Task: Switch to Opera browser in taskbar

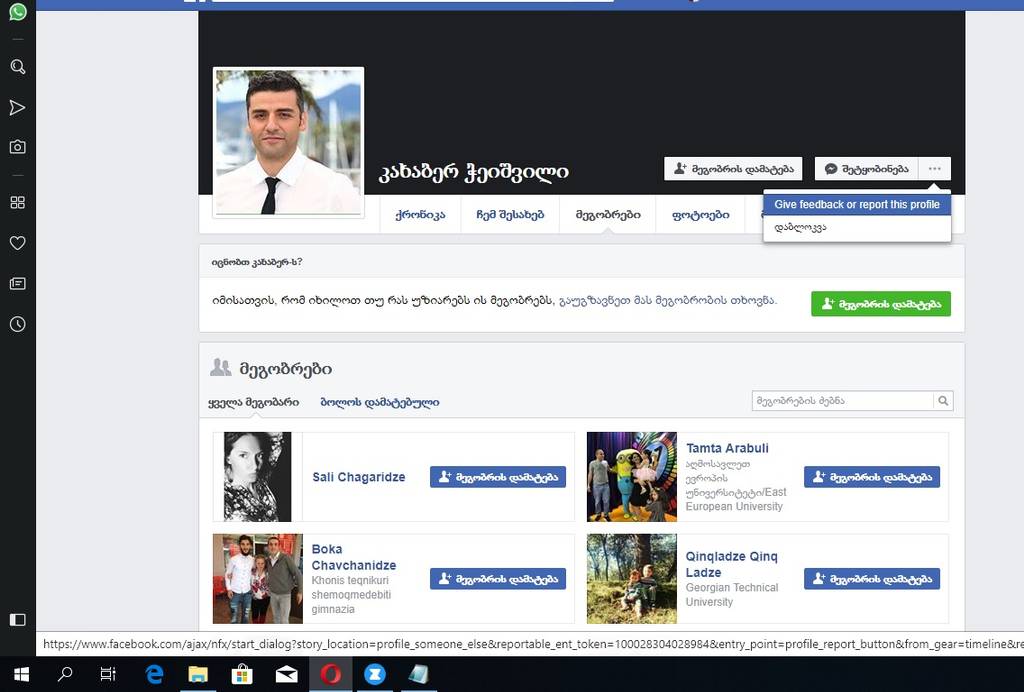Action: [x=330, y=674]
